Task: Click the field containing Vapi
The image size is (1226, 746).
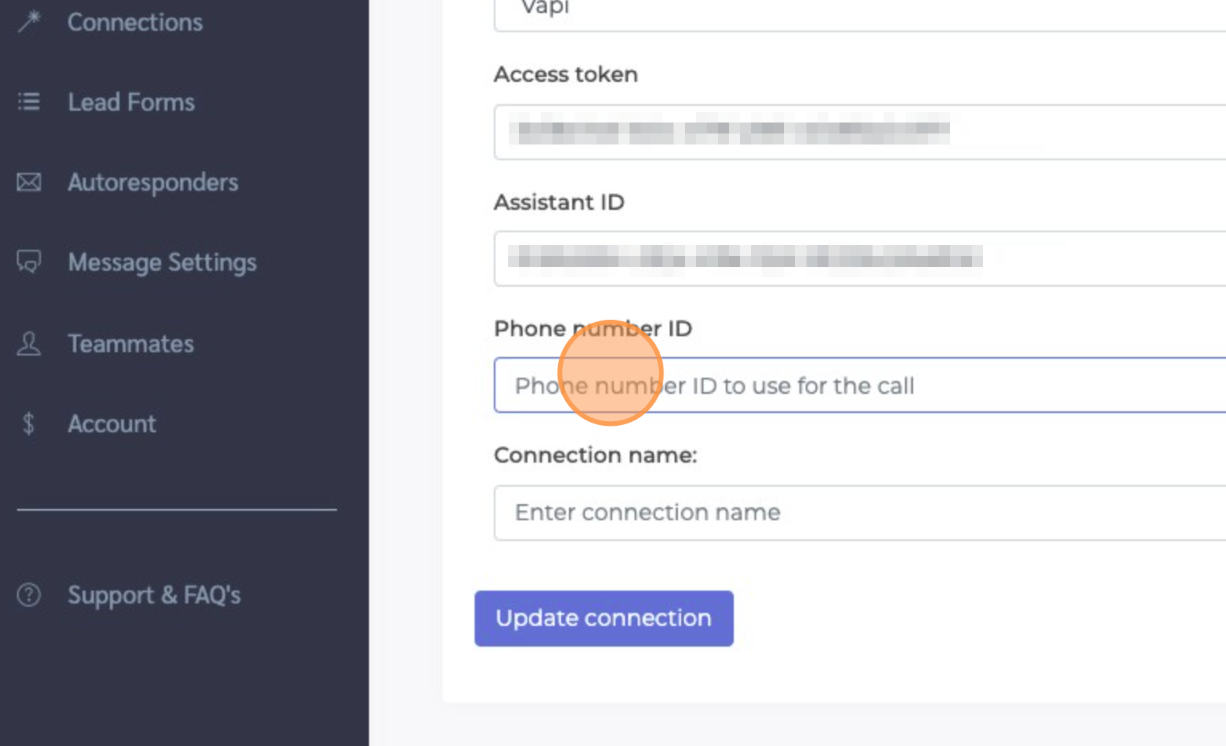Action: coord(860,10)
